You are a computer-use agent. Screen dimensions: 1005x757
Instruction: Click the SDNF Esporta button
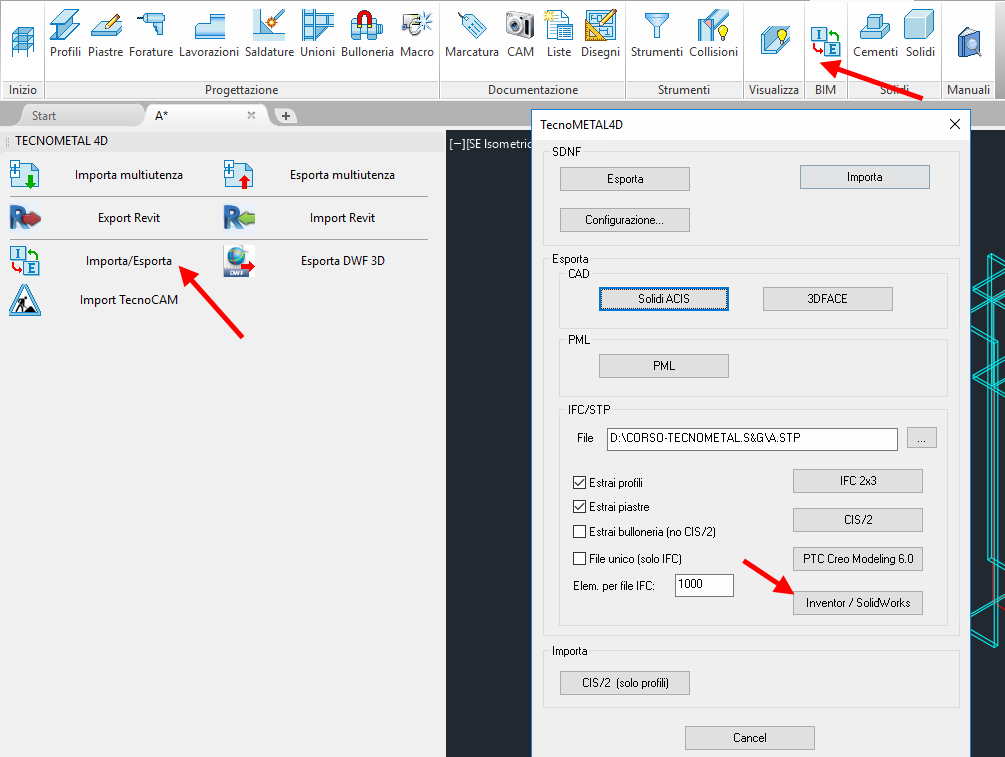[x=625, y=179]
